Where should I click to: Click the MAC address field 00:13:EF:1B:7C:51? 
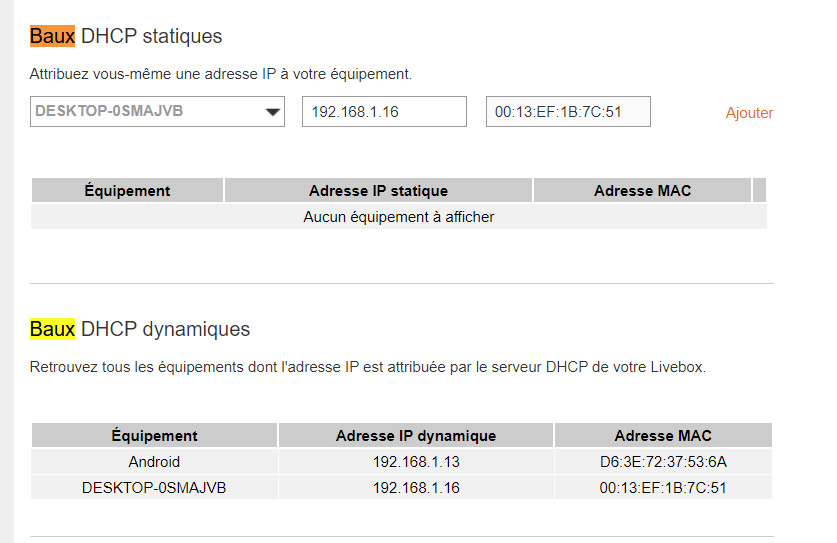click(x=568, y=112)
